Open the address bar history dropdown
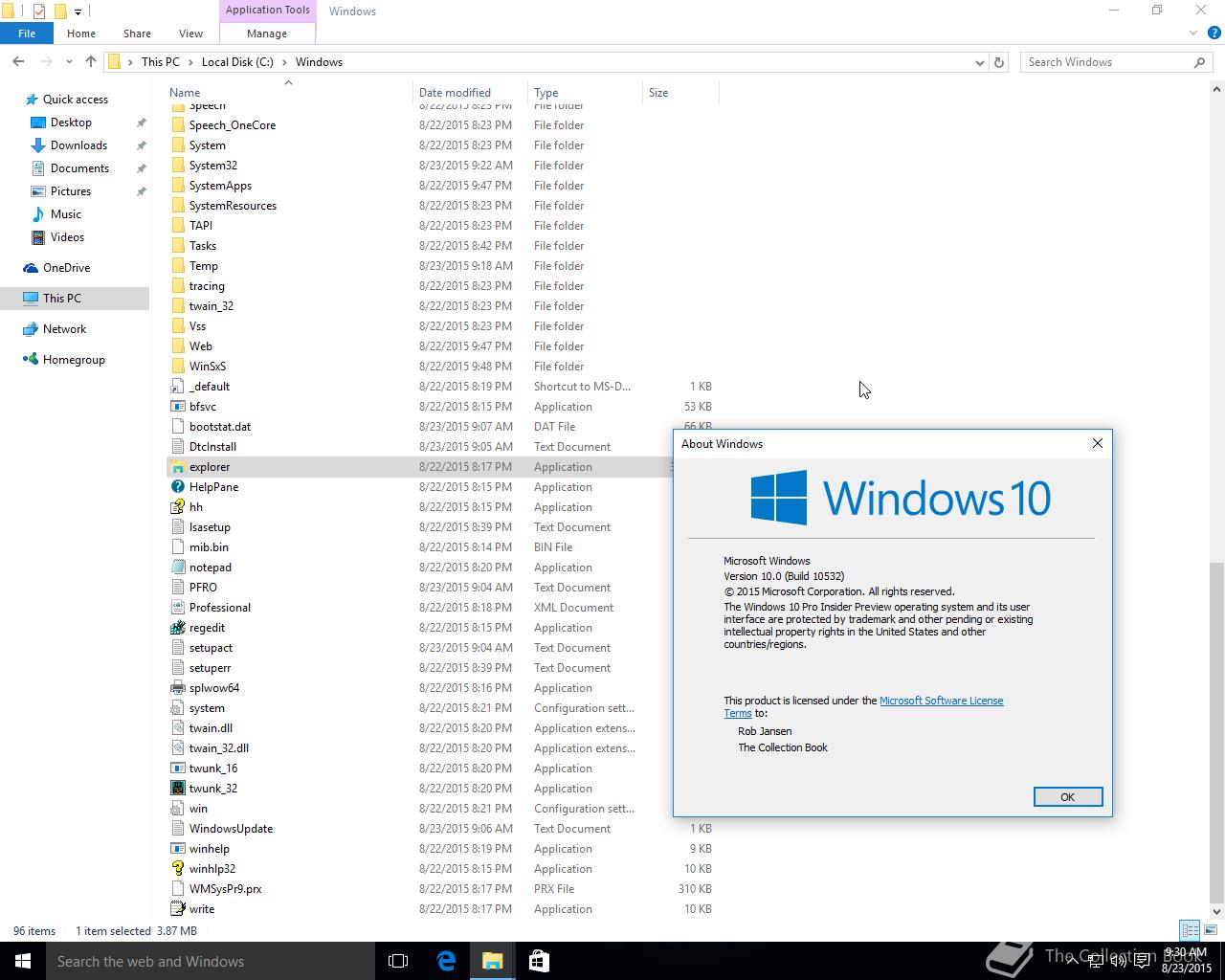Screen dimensions: 1225x980 979,62
